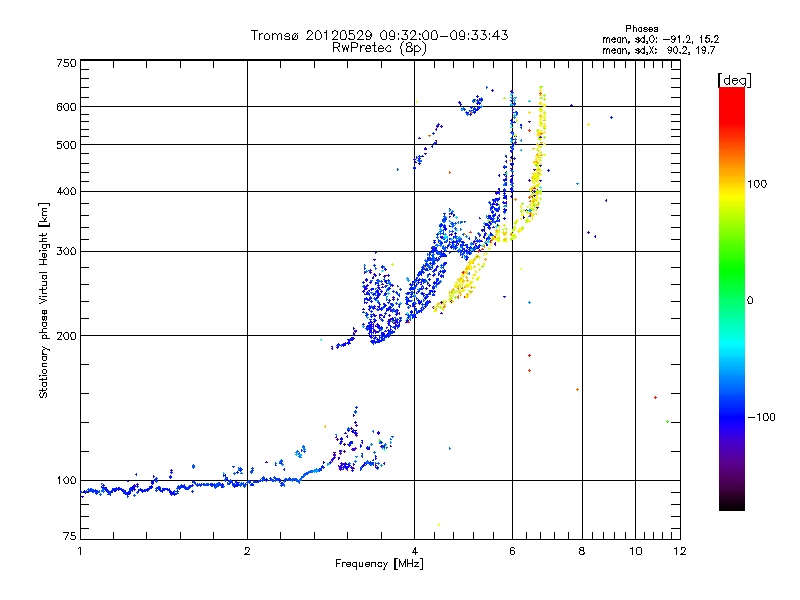The width and height of the screenshot is (800, 600).
Task: Click the 'Frequency [MHz]' axis title
Action: pyautogui.click(x=380, y=564)
